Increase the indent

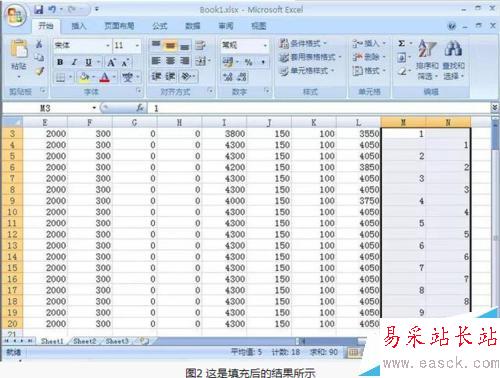[170, 76]
